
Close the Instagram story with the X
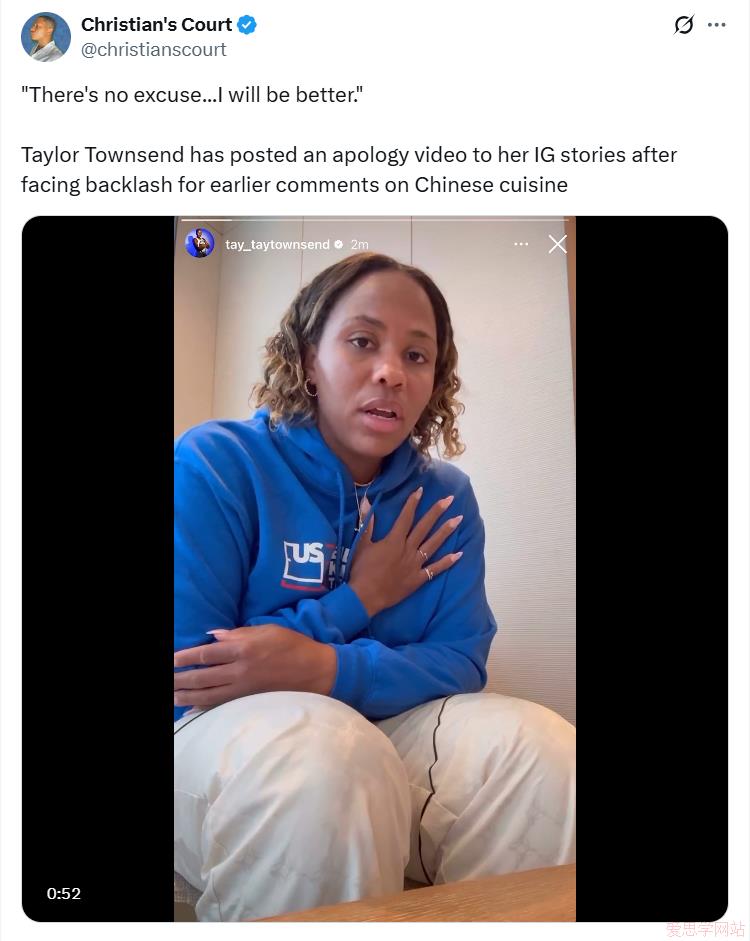click(x=557, y=244)
